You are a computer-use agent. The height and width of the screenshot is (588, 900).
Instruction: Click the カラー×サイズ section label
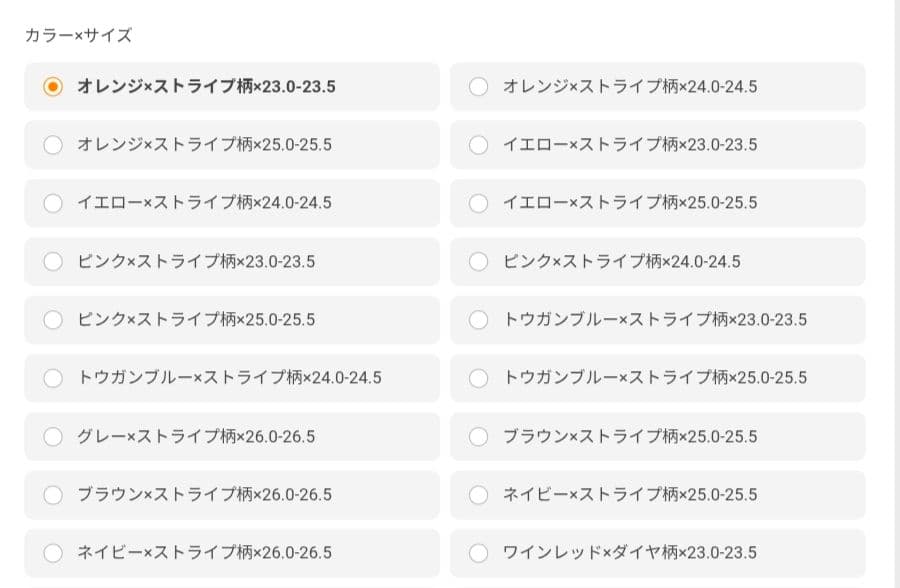[x=79, y=35]
